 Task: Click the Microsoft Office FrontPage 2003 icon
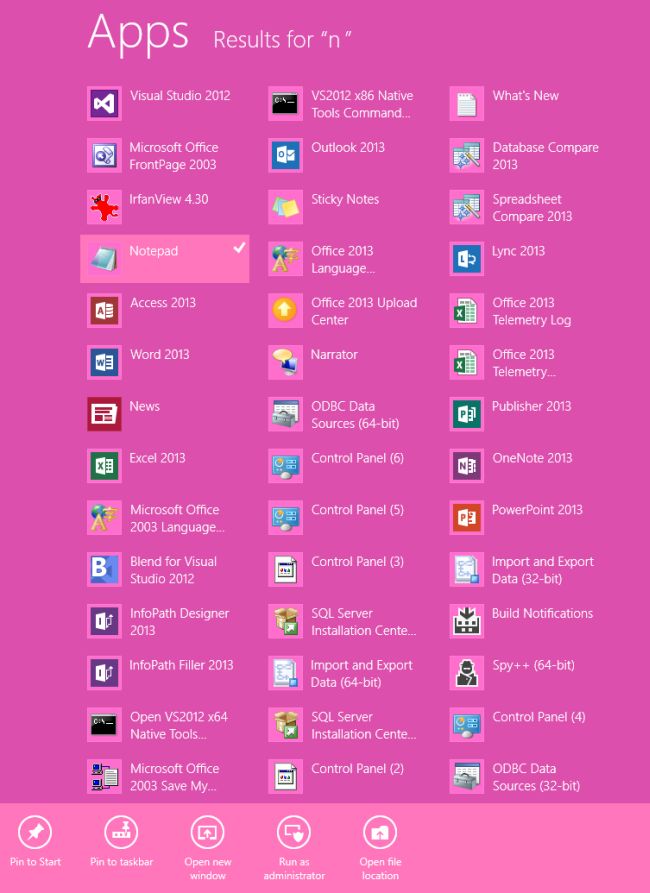coord(104,155)
